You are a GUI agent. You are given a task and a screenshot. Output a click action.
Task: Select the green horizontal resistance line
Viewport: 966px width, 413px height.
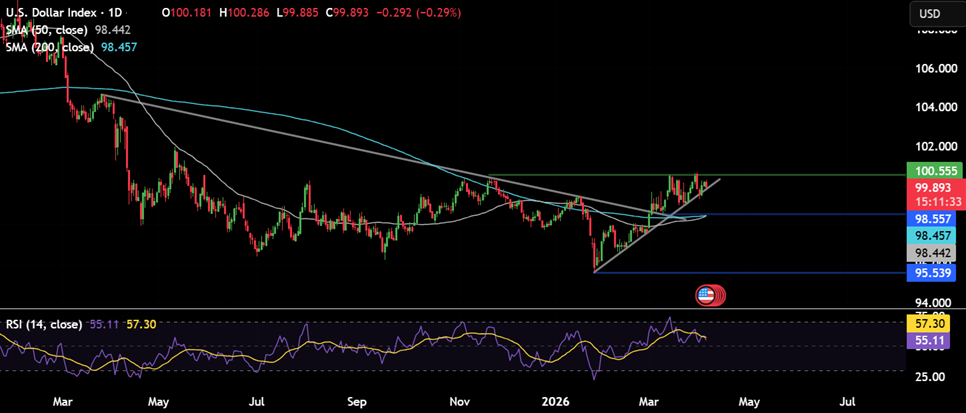tap(800, 175)
